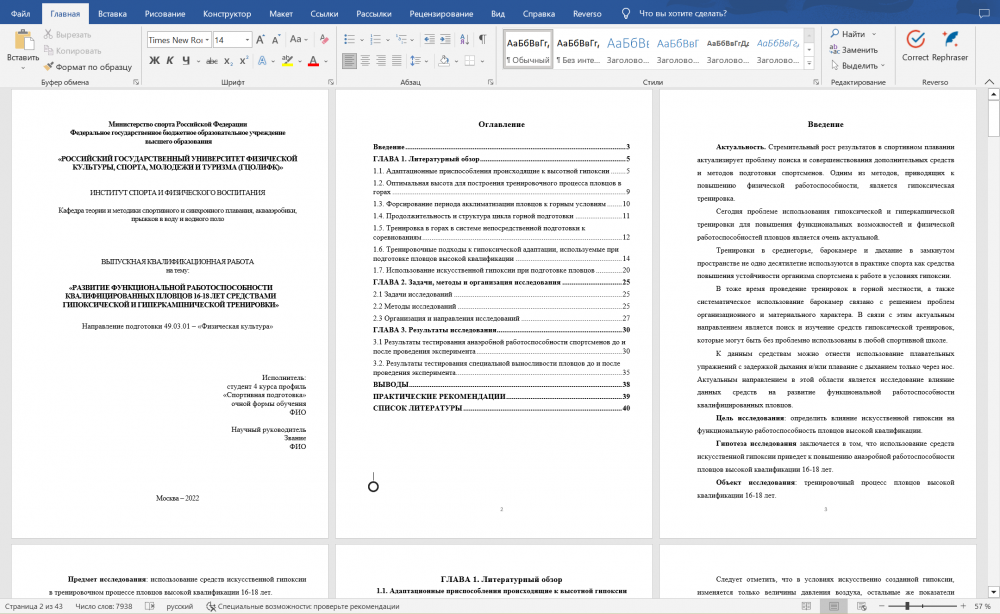Click word count Число слов: 7938
The image size is (1000, 614).
[x=104, y=606]
